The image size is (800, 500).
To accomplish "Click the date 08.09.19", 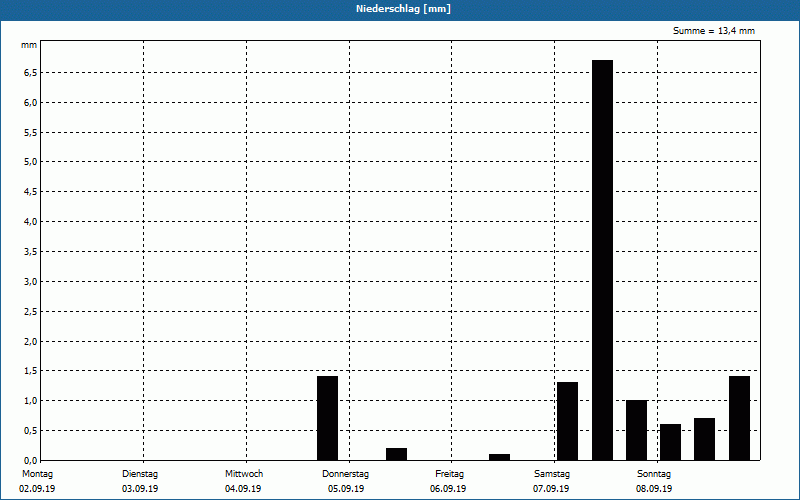I will (x=654, y=489).
